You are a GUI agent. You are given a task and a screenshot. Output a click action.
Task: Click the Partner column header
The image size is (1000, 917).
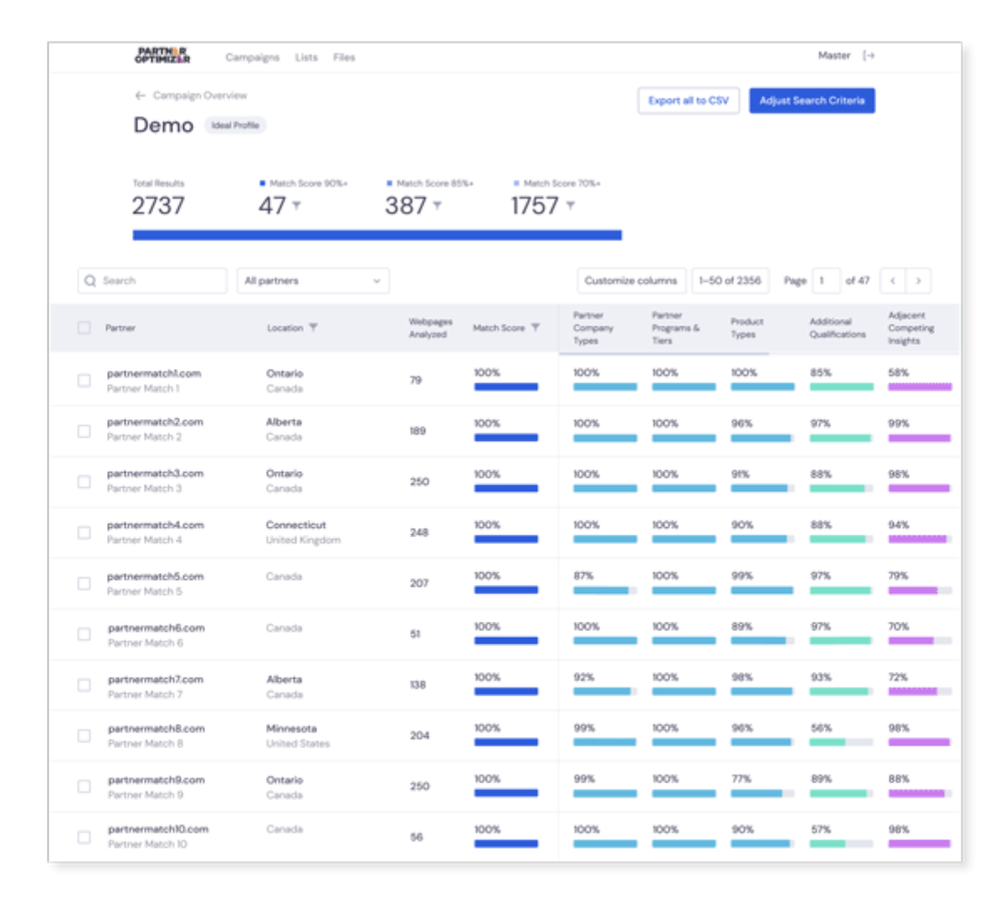[x=121, y=328]
